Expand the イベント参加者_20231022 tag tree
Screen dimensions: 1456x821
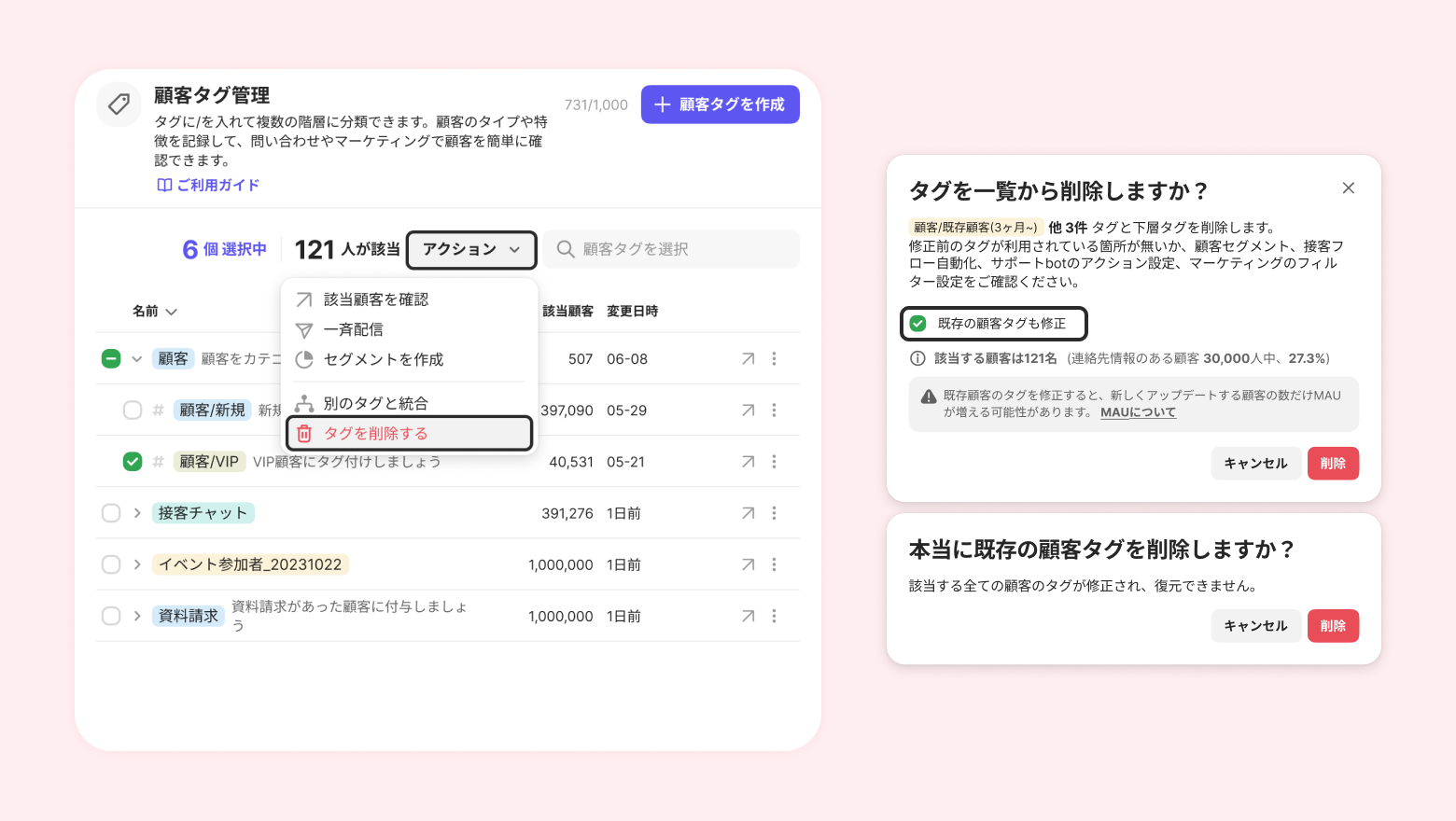pyautogui.click(x=137, y=564)
